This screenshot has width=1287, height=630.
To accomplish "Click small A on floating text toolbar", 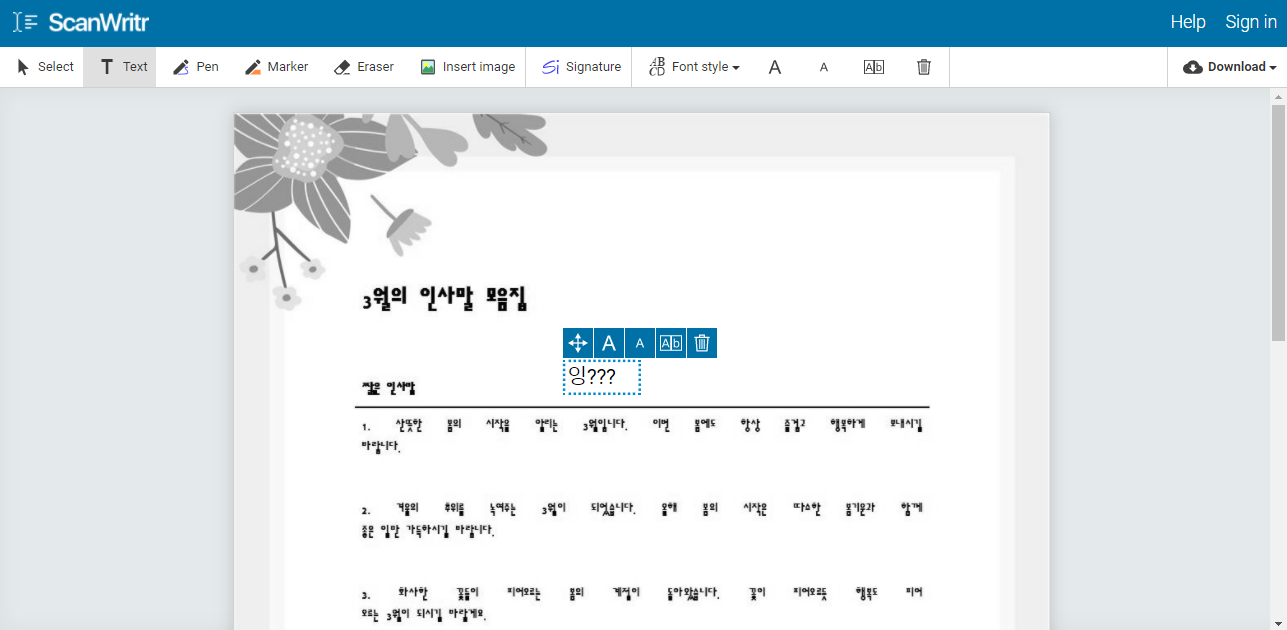I will coord(640,343).
